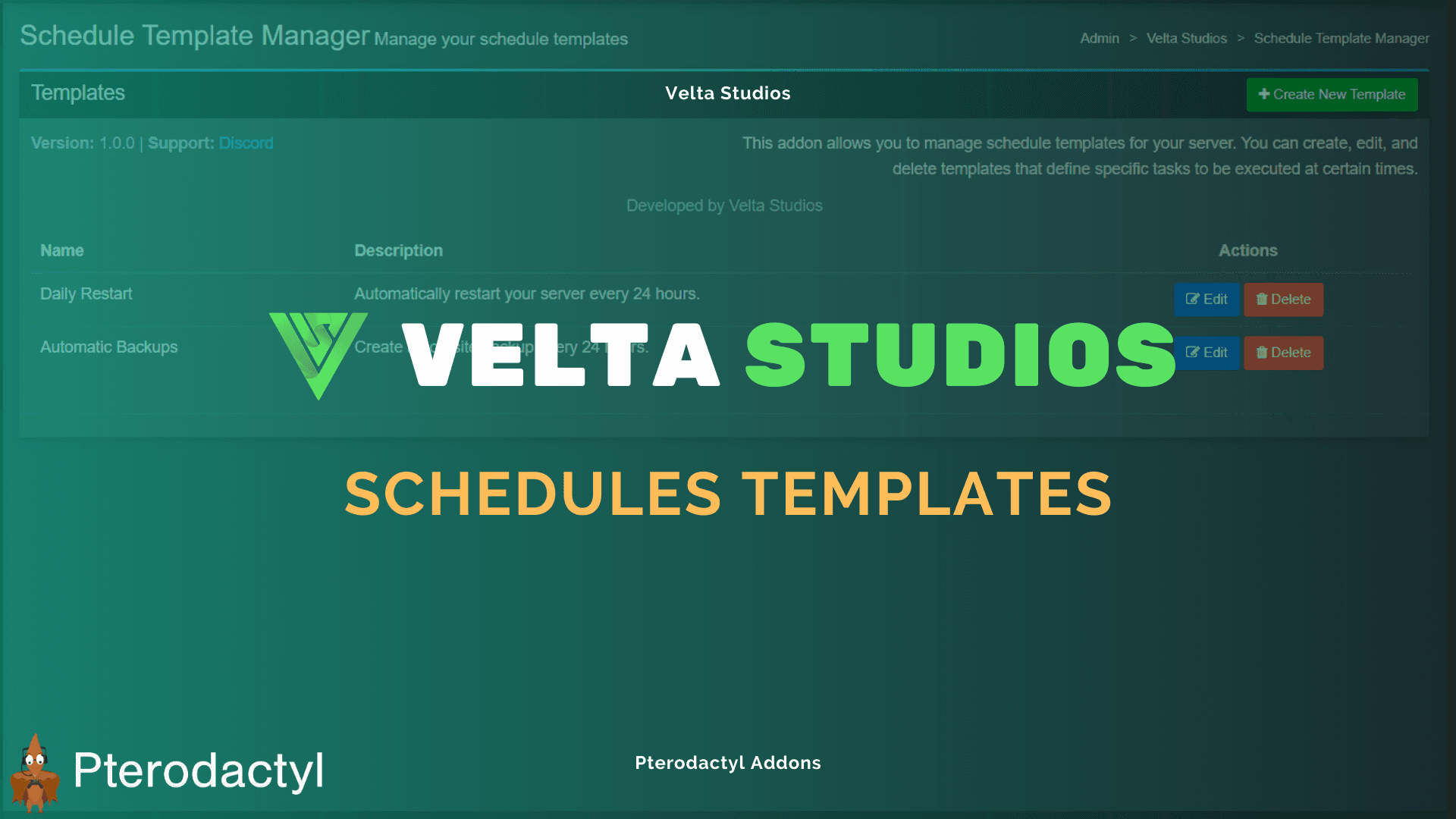This screenshot has width=1456, height=819.
Task: Click the Delete icon for Daily Restart
Action: 1284,298
